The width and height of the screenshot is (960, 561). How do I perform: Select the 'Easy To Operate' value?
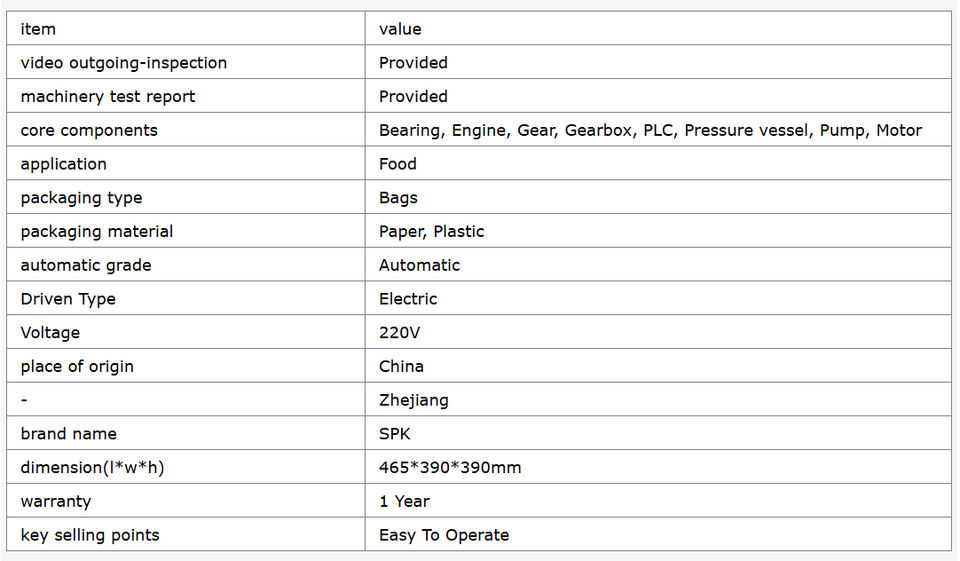(x=443, y=535)
